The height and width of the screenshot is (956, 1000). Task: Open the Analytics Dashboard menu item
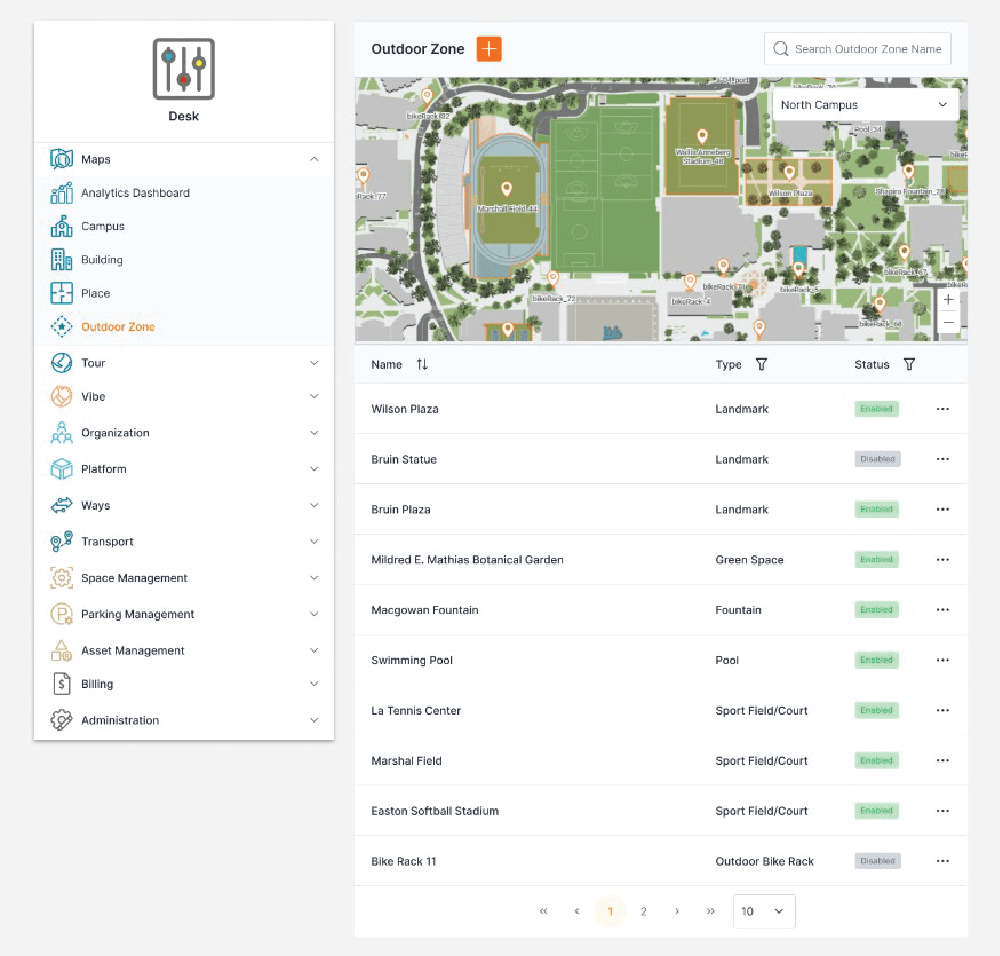coord(135,193)
